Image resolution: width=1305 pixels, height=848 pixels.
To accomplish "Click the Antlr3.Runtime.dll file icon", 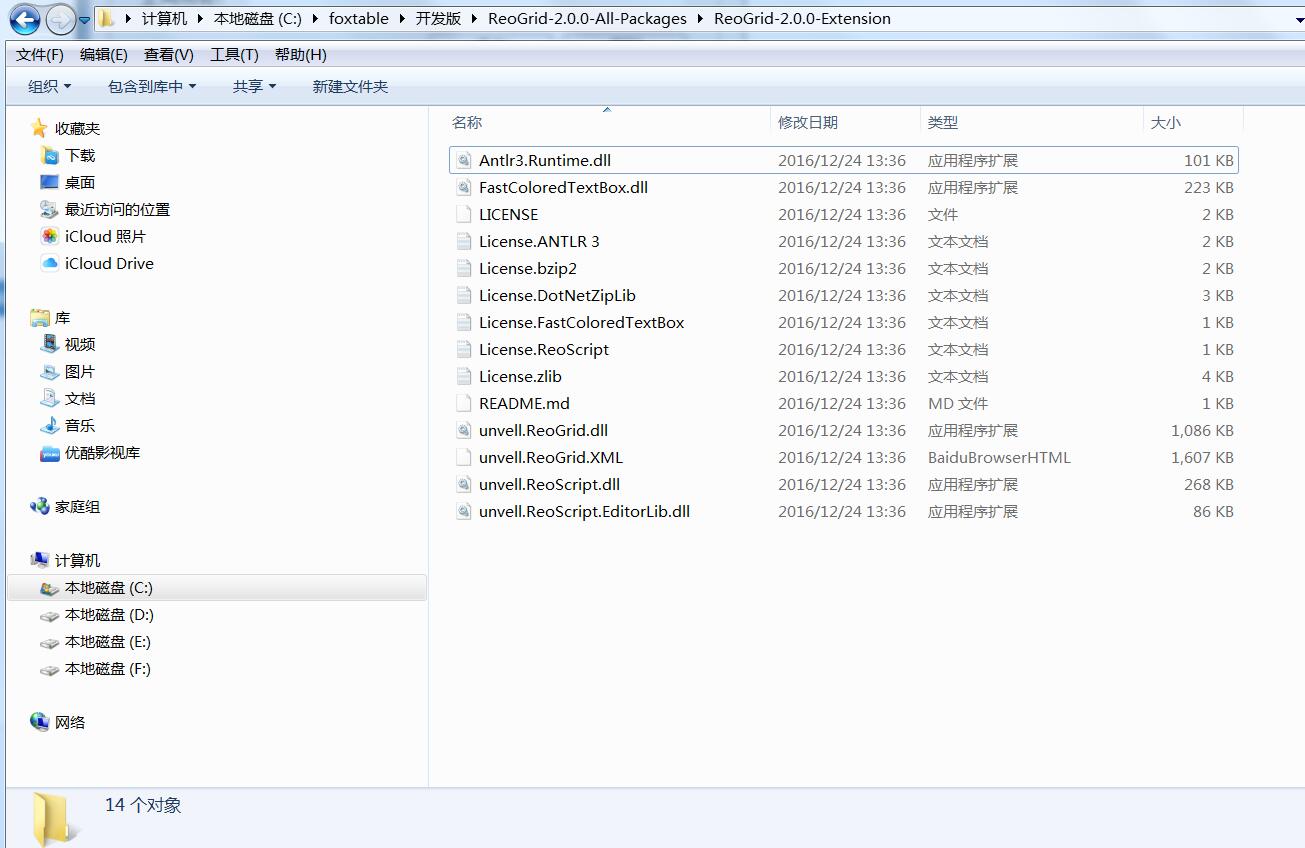I will (x=463, y=160).
